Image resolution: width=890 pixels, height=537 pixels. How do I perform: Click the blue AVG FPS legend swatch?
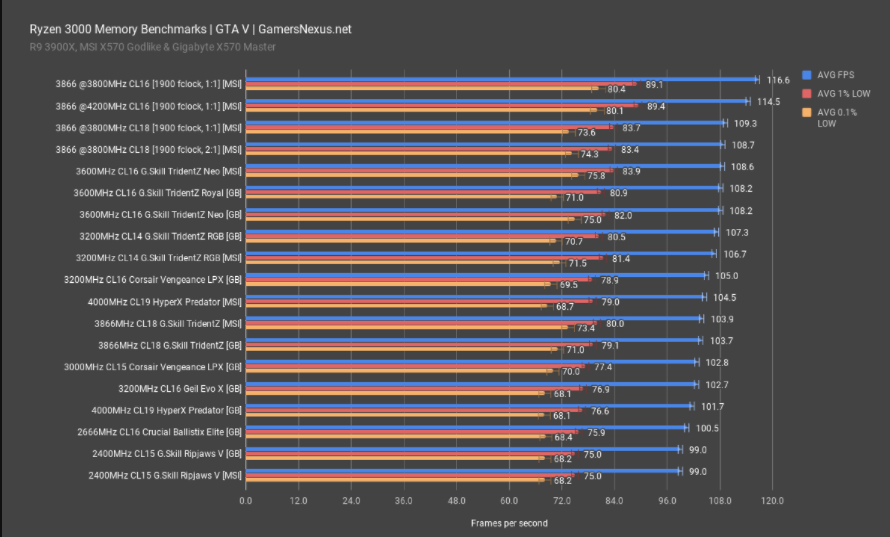(x=805, y=75)
